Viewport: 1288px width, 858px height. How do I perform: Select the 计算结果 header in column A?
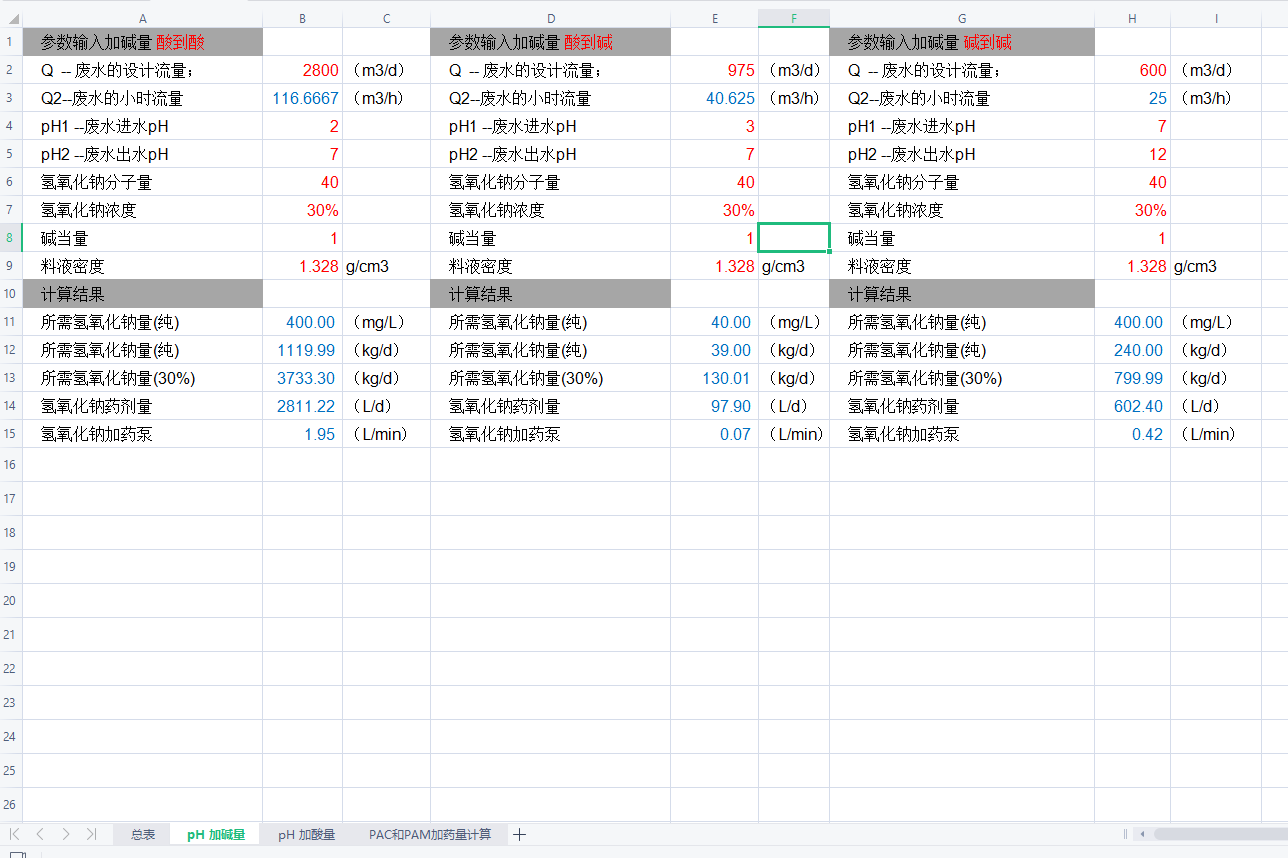coord(142,294)
